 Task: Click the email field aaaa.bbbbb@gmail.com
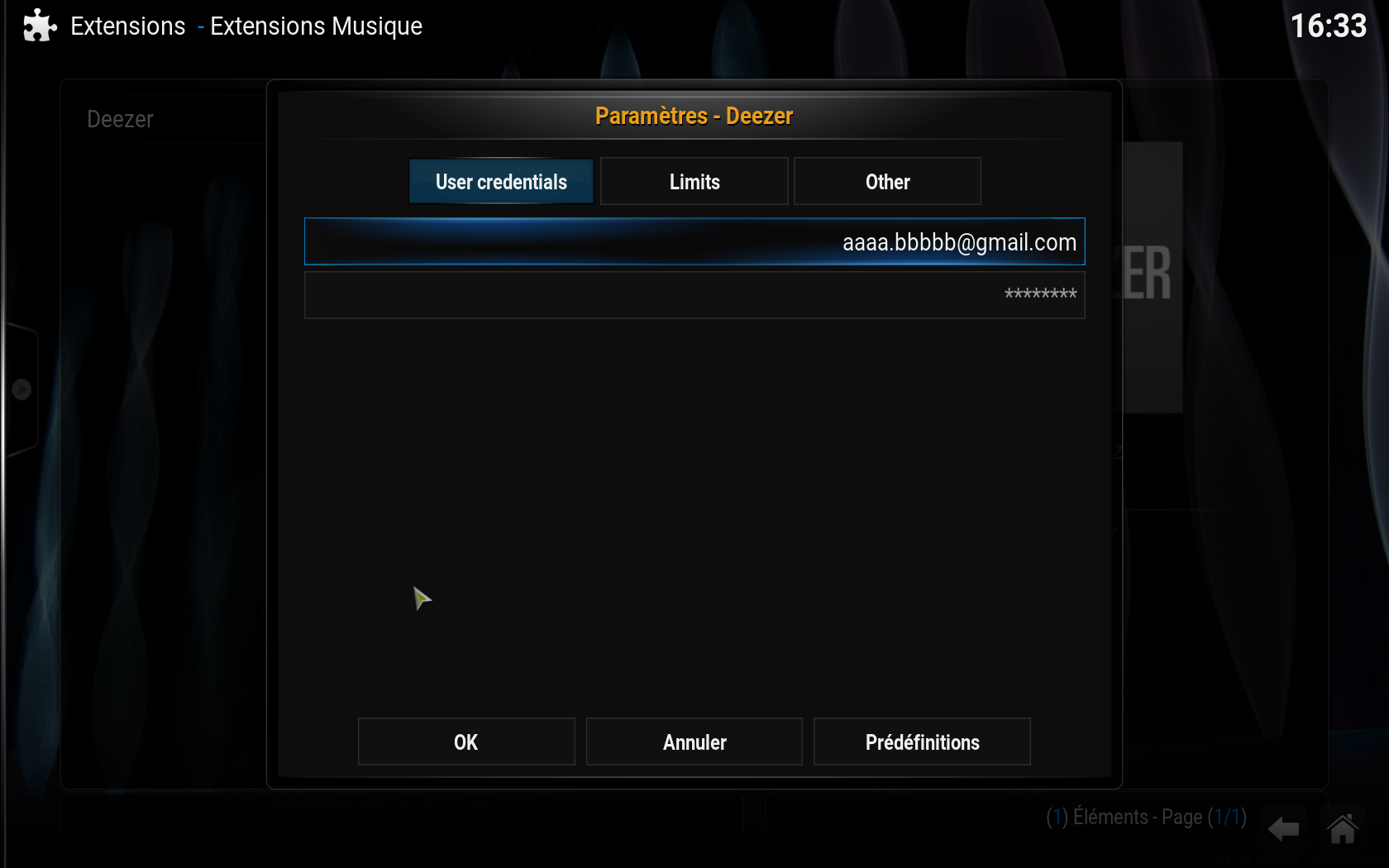click(694, 241)
